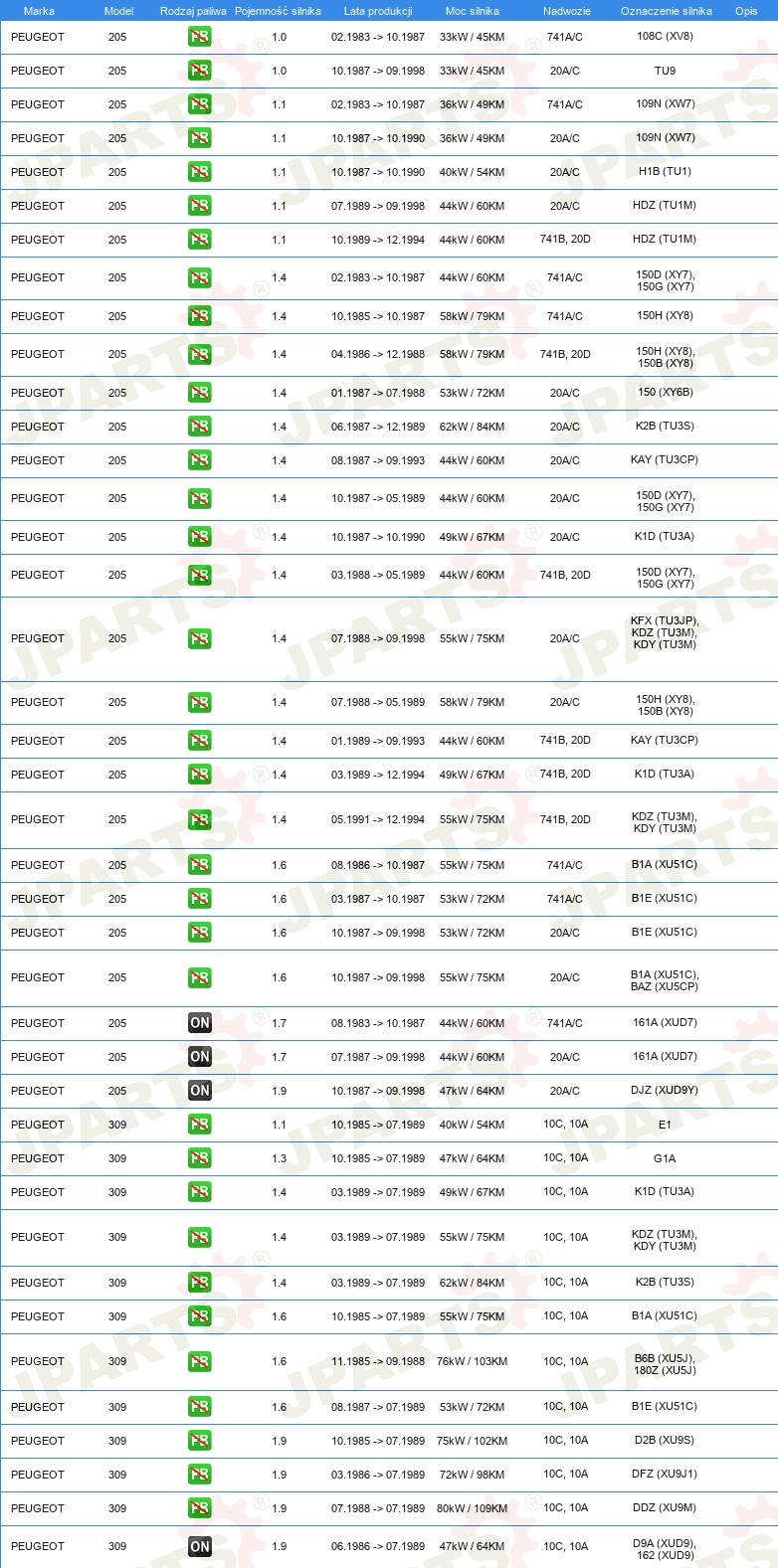Screen dimensions: 778x1568
Task: Click petrol icon in DDZ (XU9M) row
Action: [x=200, y=1508]
